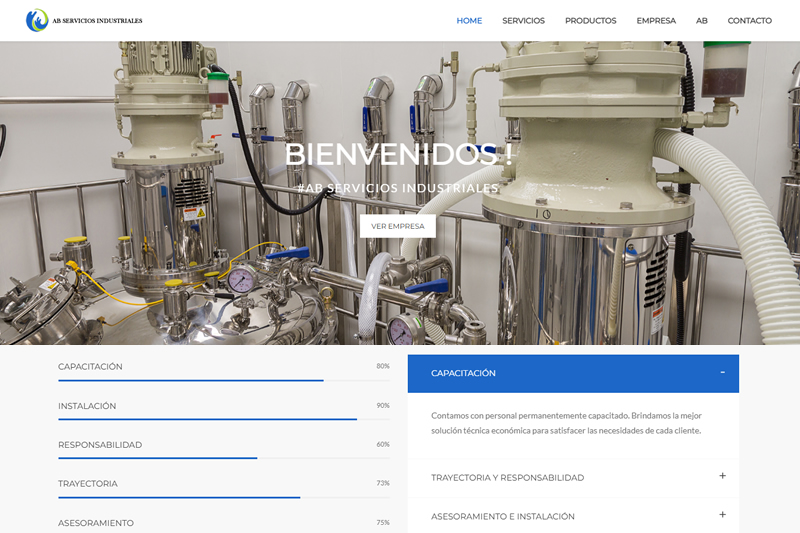The image size is (800, 533).
Task: Select EMPRESA in the top navigation
Action: [x=656, y=21]
